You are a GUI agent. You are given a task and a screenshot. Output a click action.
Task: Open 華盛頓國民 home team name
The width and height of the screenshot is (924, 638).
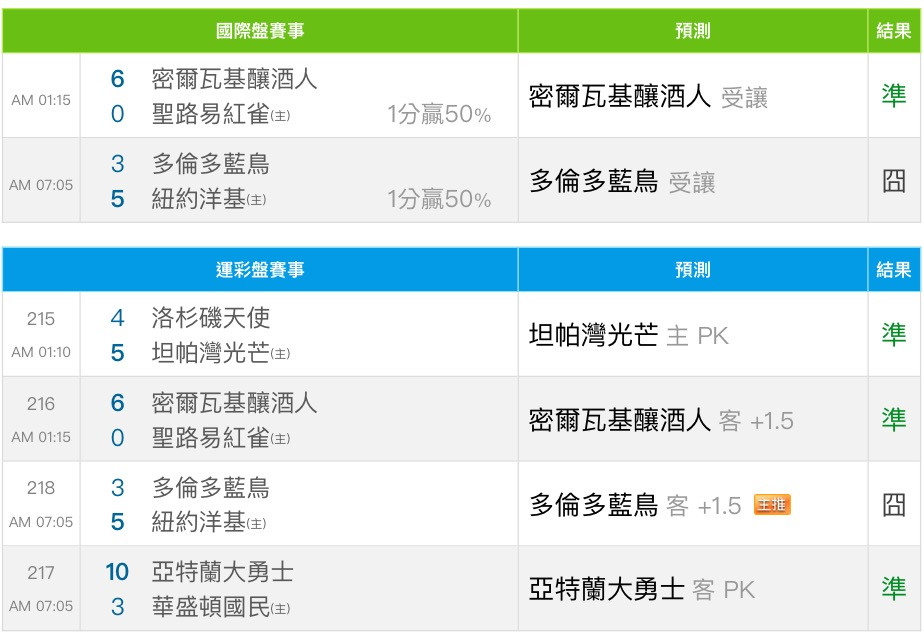[x=211, y=607]
